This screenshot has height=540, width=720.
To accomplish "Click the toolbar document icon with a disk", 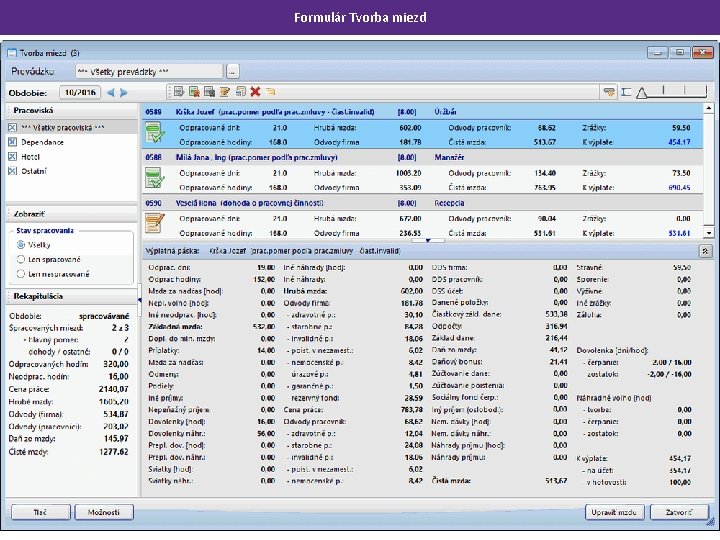I will point(209,92).
